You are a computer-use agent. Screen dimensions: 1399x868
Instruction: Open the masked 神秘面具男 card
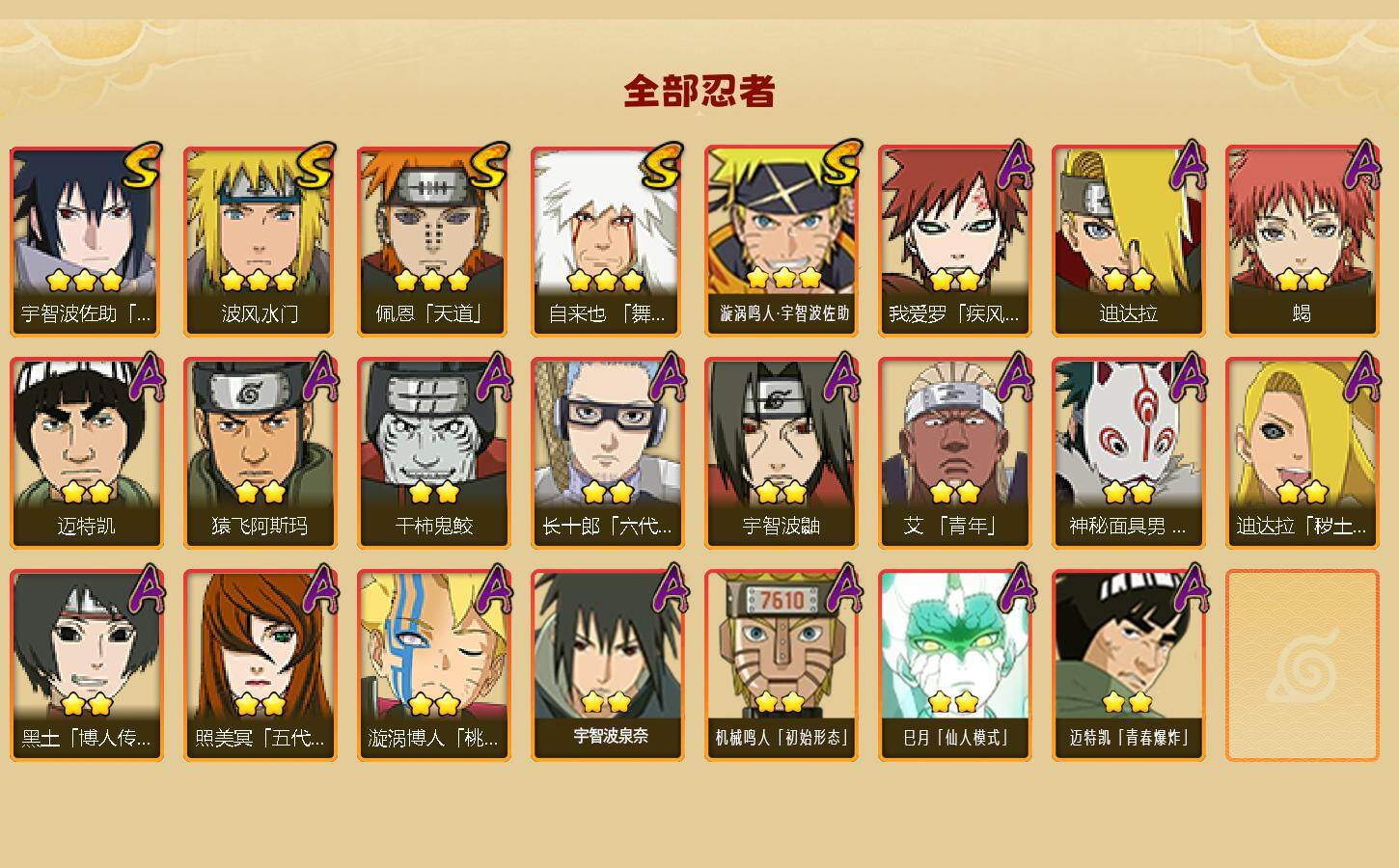[x=1128, y=453]
